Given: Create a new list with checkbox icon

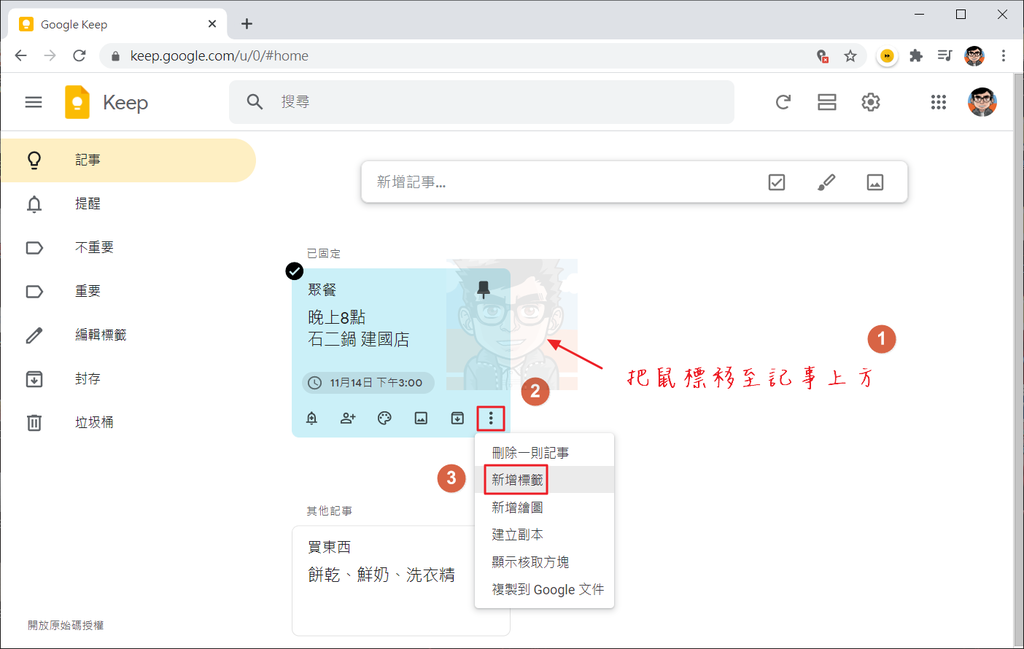Looking at the screenshot, I should pyautogui.click(x=776, y=182).
